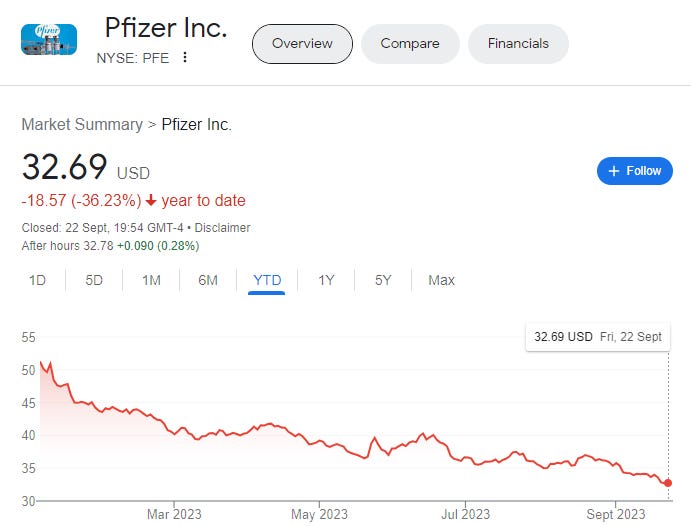Open the three-dot menu beside NYSE: PFE
This screenshot has width=691, height=526.
point(185,57)
